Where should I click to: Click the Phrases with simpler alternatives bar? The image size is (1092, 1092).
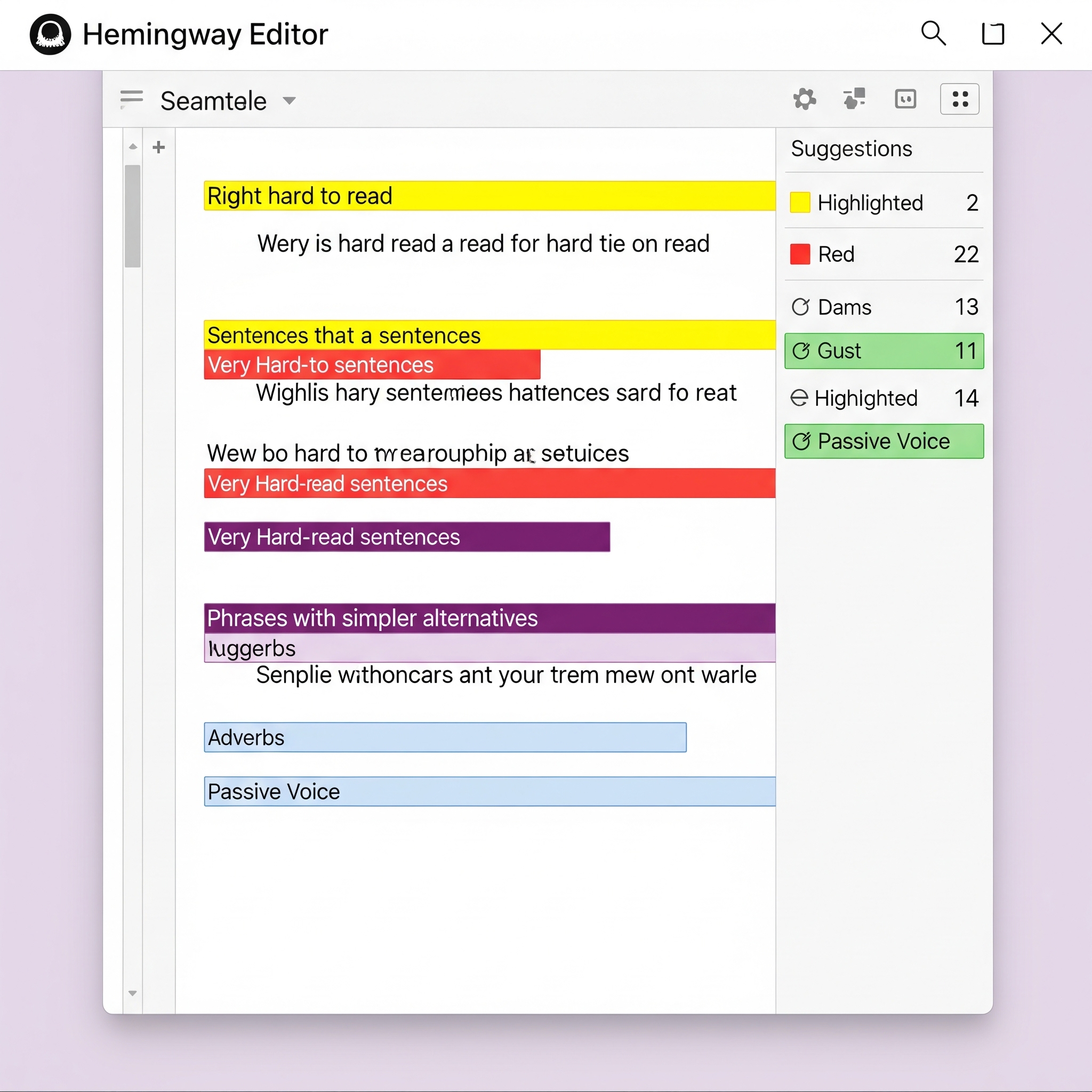click(x=489, y=618)
